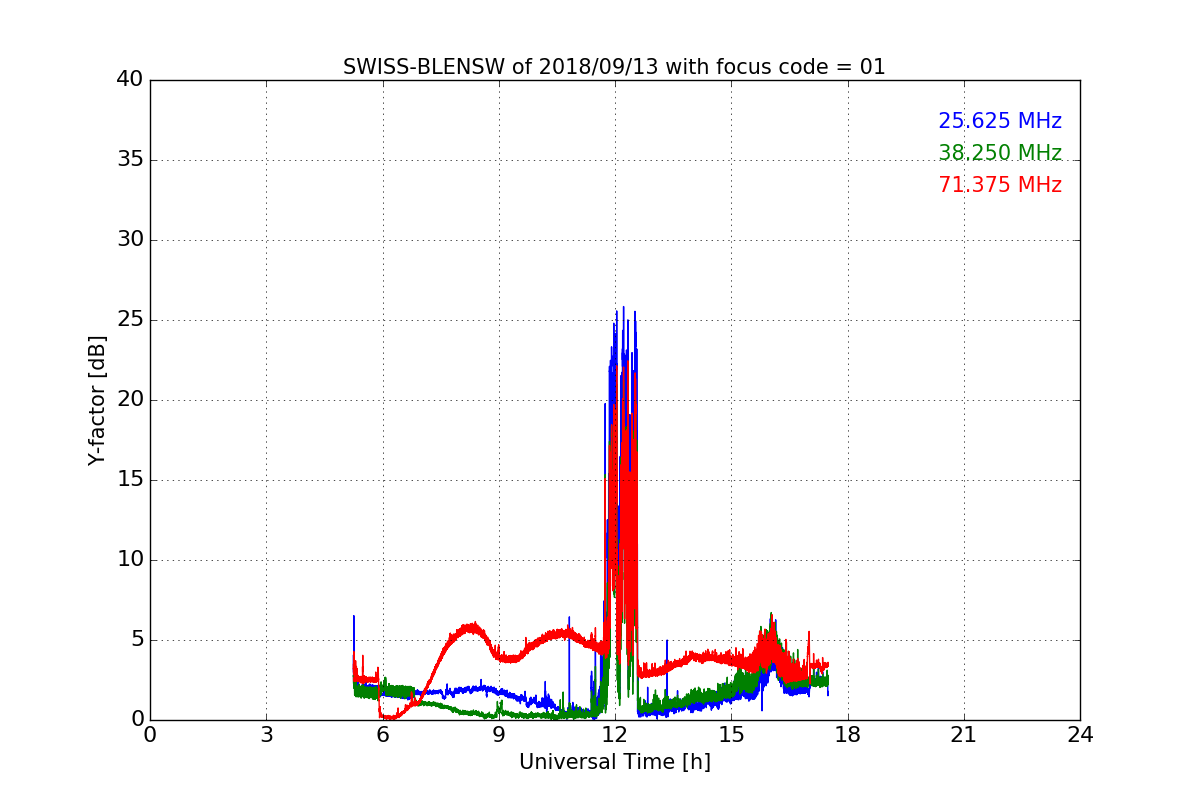Select the 71.375 MHz legend label
The image size is (1200, 800).
click(x=1000, y=185)
